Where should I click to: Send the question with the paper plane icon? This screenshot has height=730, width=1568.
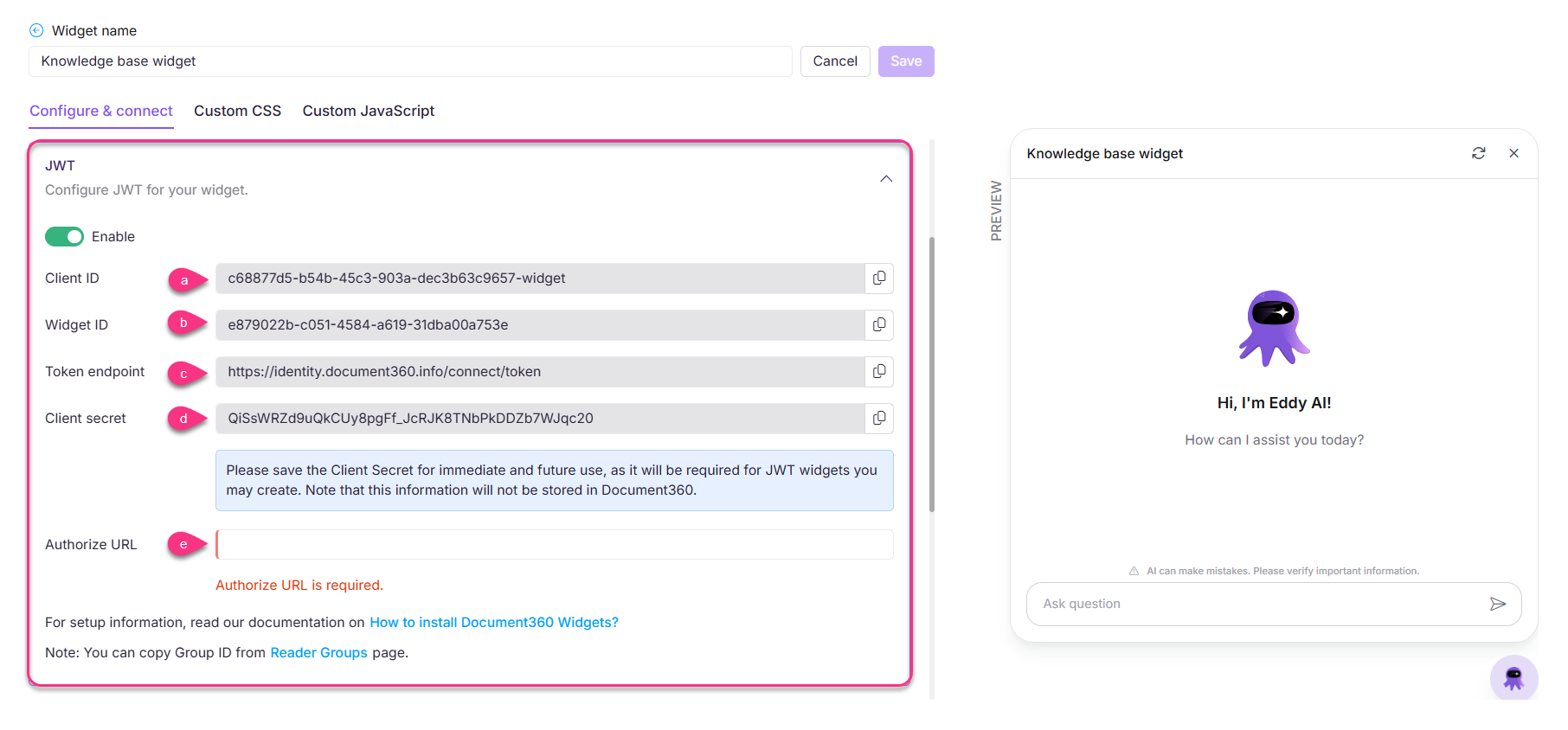(x=1498, y=604)
